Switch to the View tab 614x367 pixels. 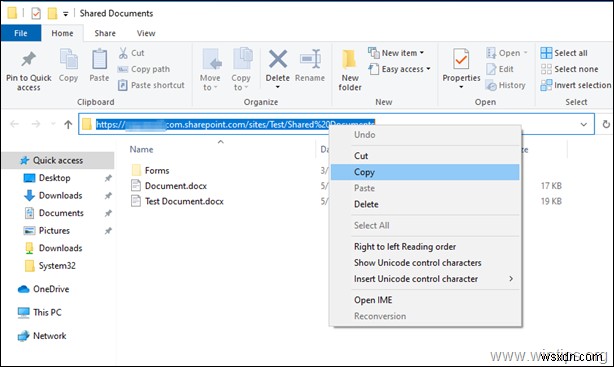[x=146, y=33]
